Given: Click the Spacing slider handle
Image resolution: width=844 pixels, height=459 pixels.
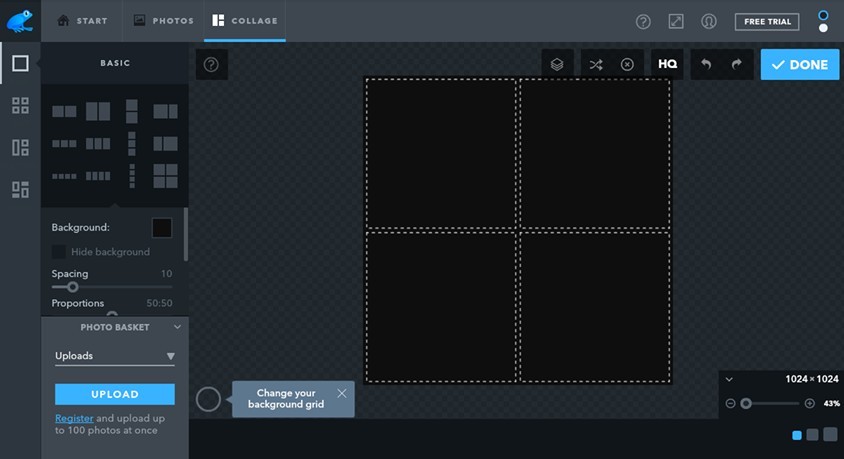Looking at the screenshot, I should click(73, 287).
